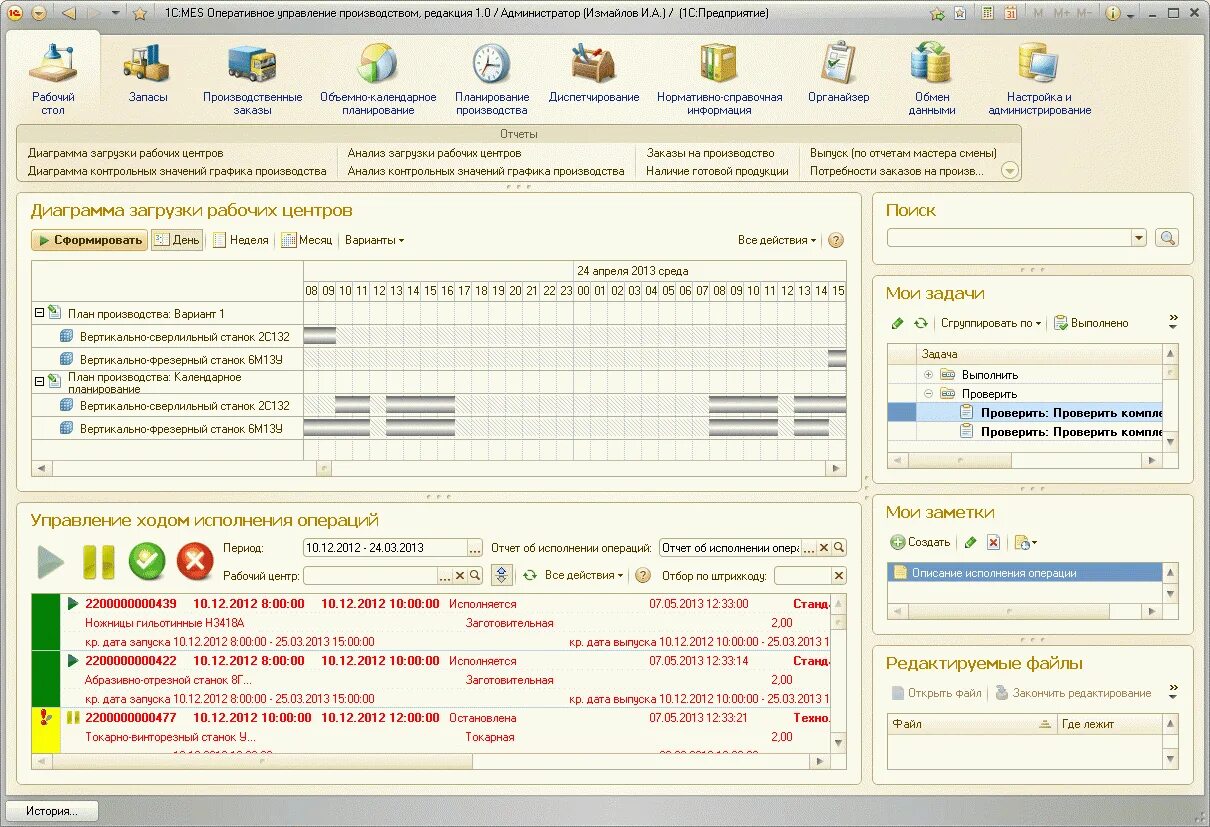
Task: Open the calendar icon in title bar
Action: (x=1011, y=13)
